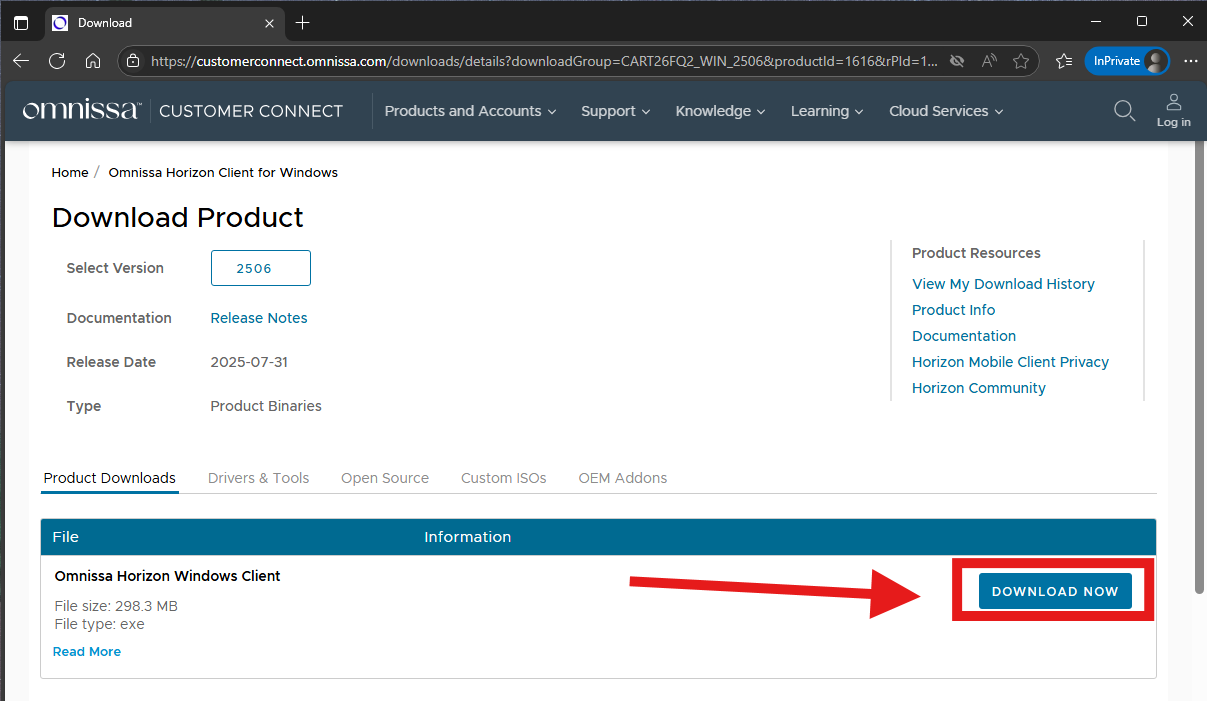The height and width of the screenshot is (701, 1207).
Task: Open View My Download History
Action: click(x=1003, y=284)
